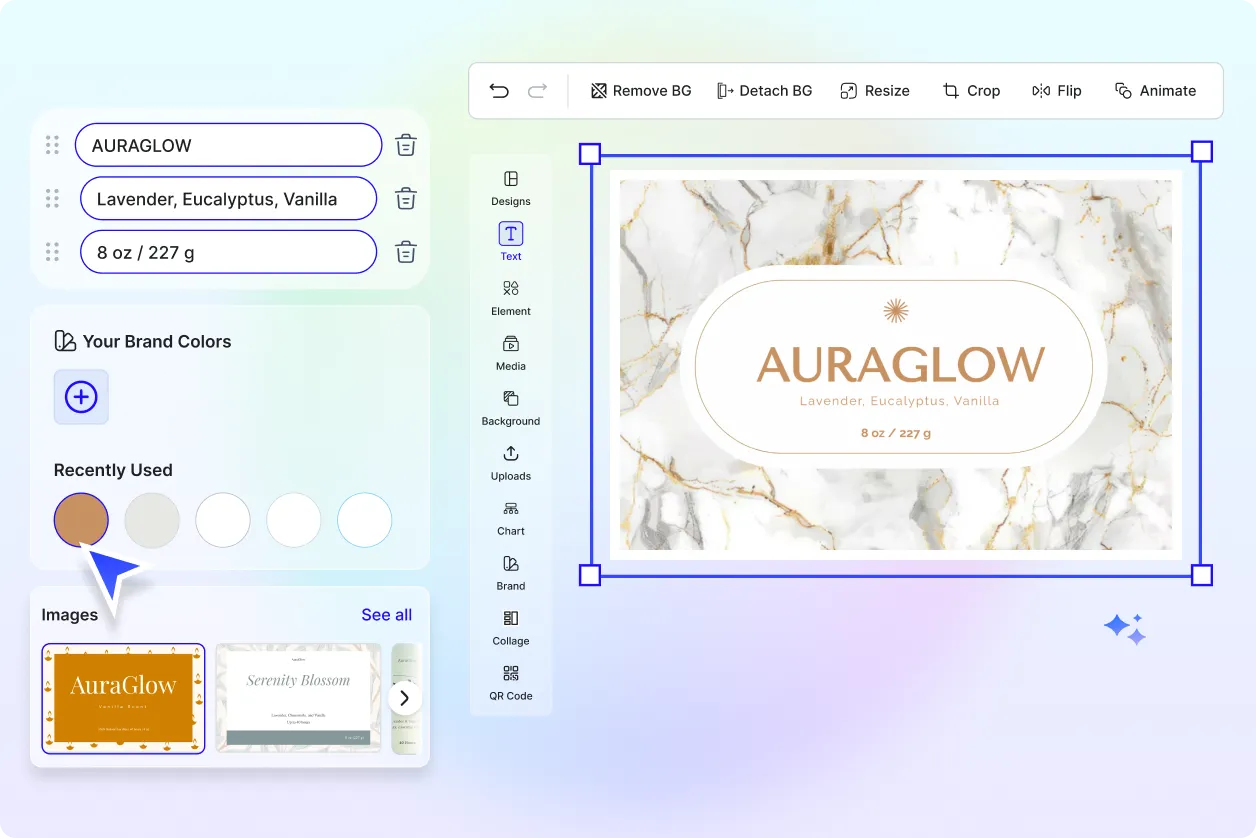
Task: Click See all in the Images section
Action: click(x=386, y=614)
